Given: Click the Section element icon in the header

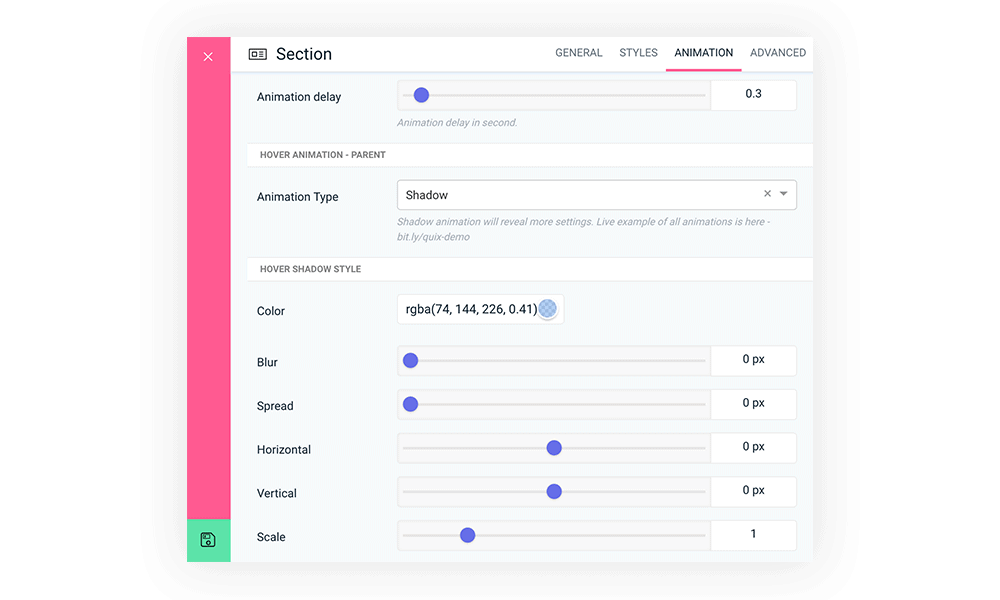Looking at the screenshot, I should (258, 54).
